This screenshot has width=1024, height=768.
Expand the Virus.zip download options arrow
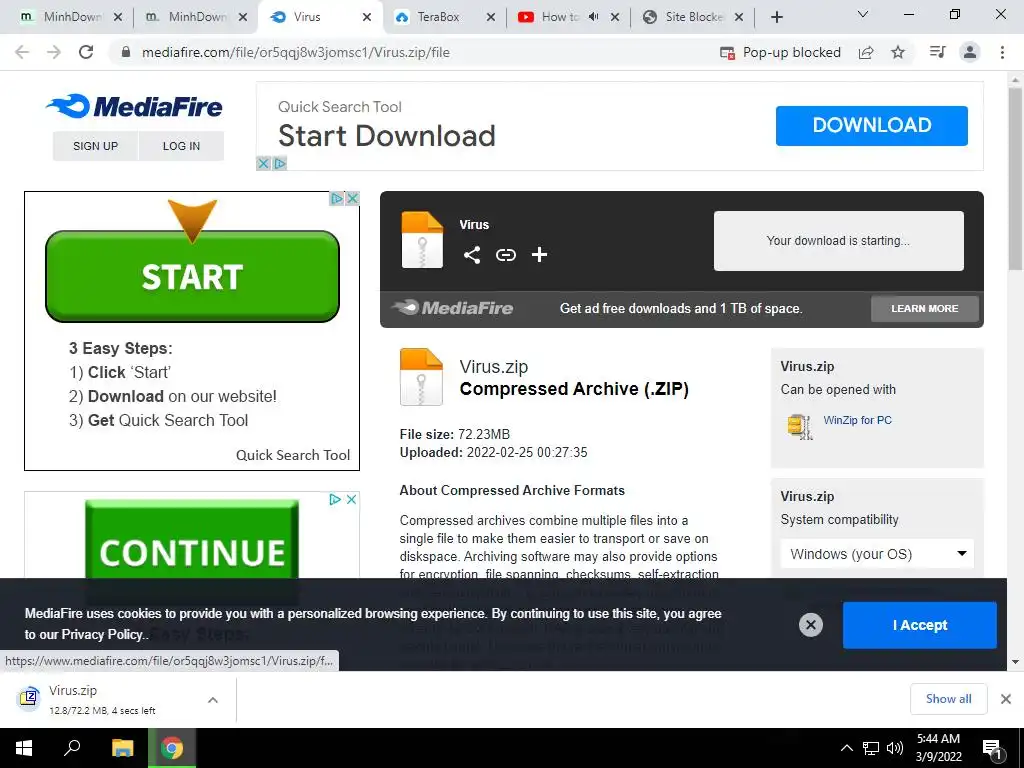pyautogui.click(x=213, y=699)
